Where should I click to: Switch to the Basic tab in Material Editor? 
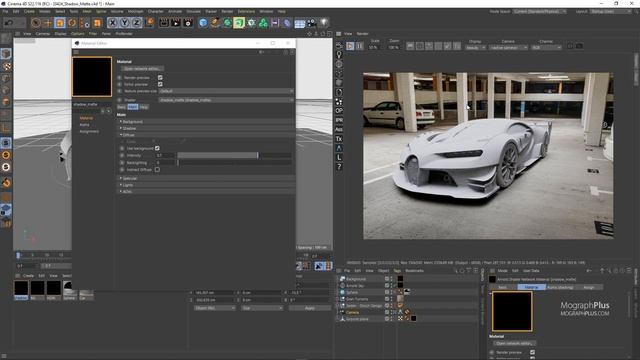(122, 107)
